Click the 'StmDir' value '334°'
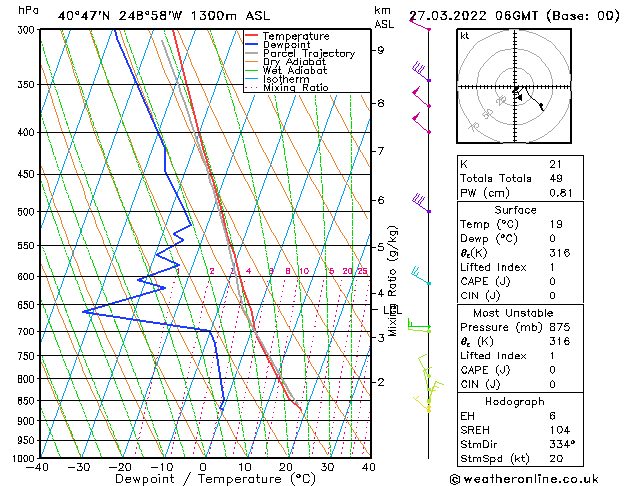 [562, 444]
